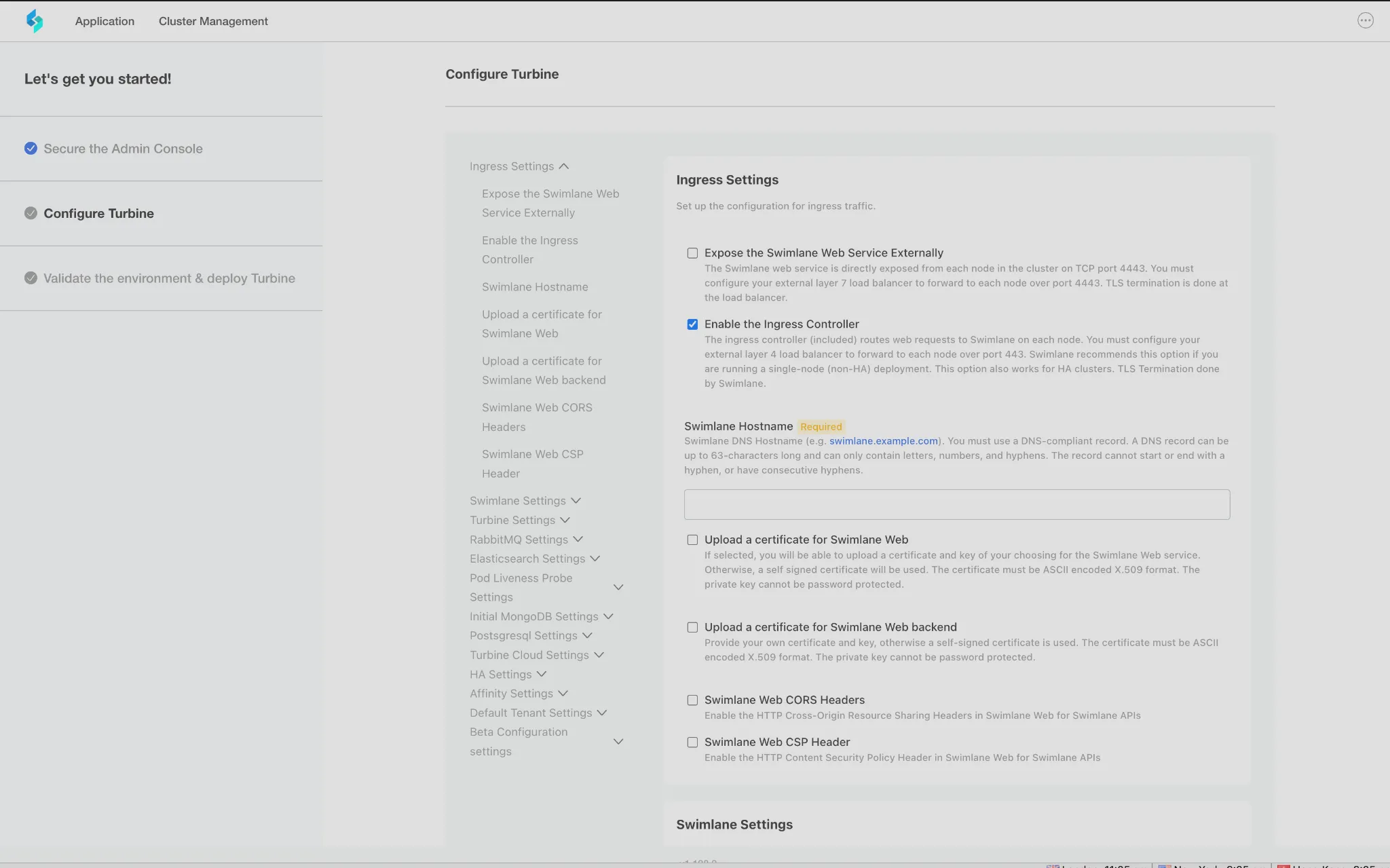Jump to Swimlane Web CORS Headers nav link
The width and height of the screenshot is (1390, 868).
[x=537, y=417]
